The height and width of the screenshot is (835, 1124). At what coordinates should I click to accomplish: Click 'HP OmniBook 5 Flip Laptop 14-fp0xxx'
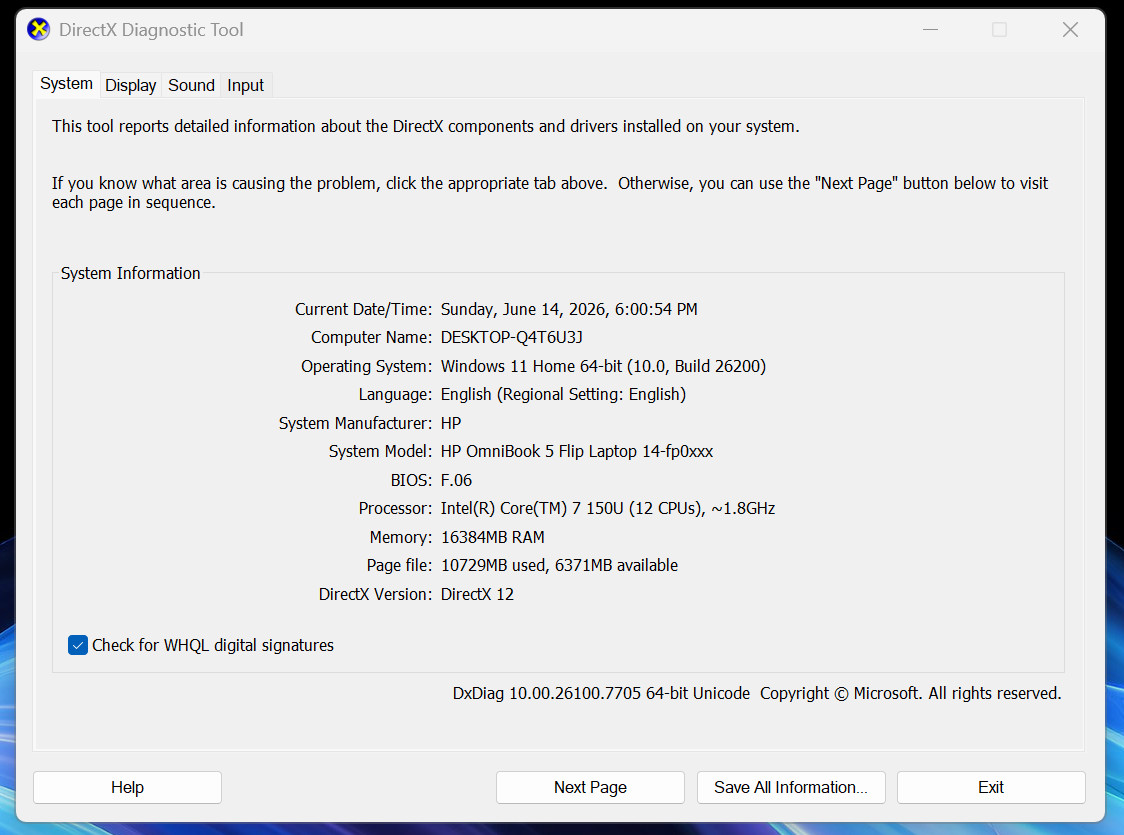[x=577, y=452]
